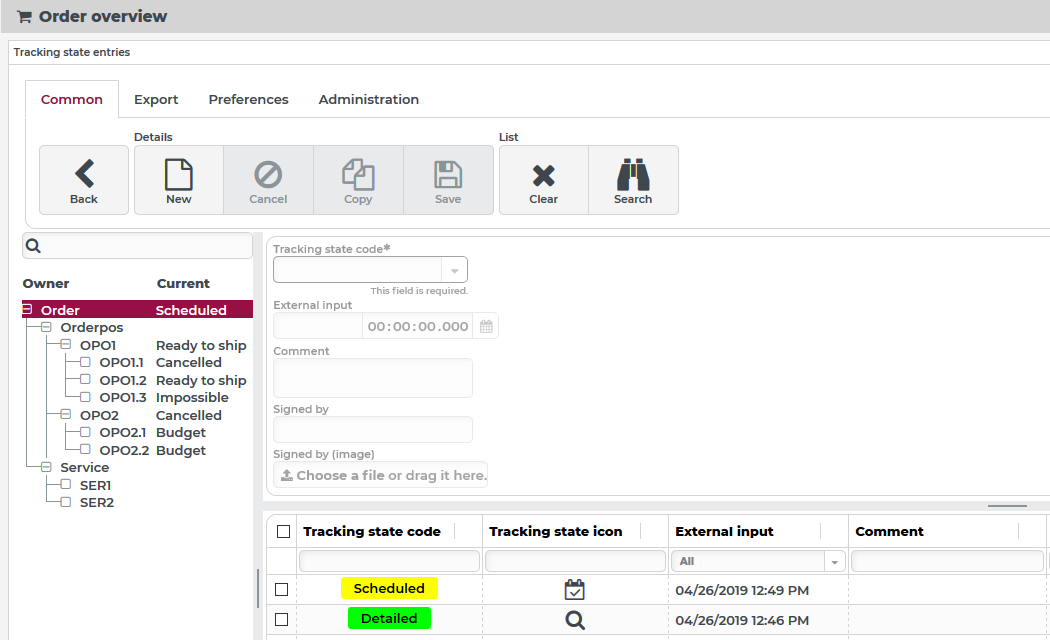
Task: Open the Administration tab
Action: tap(368, 99)
